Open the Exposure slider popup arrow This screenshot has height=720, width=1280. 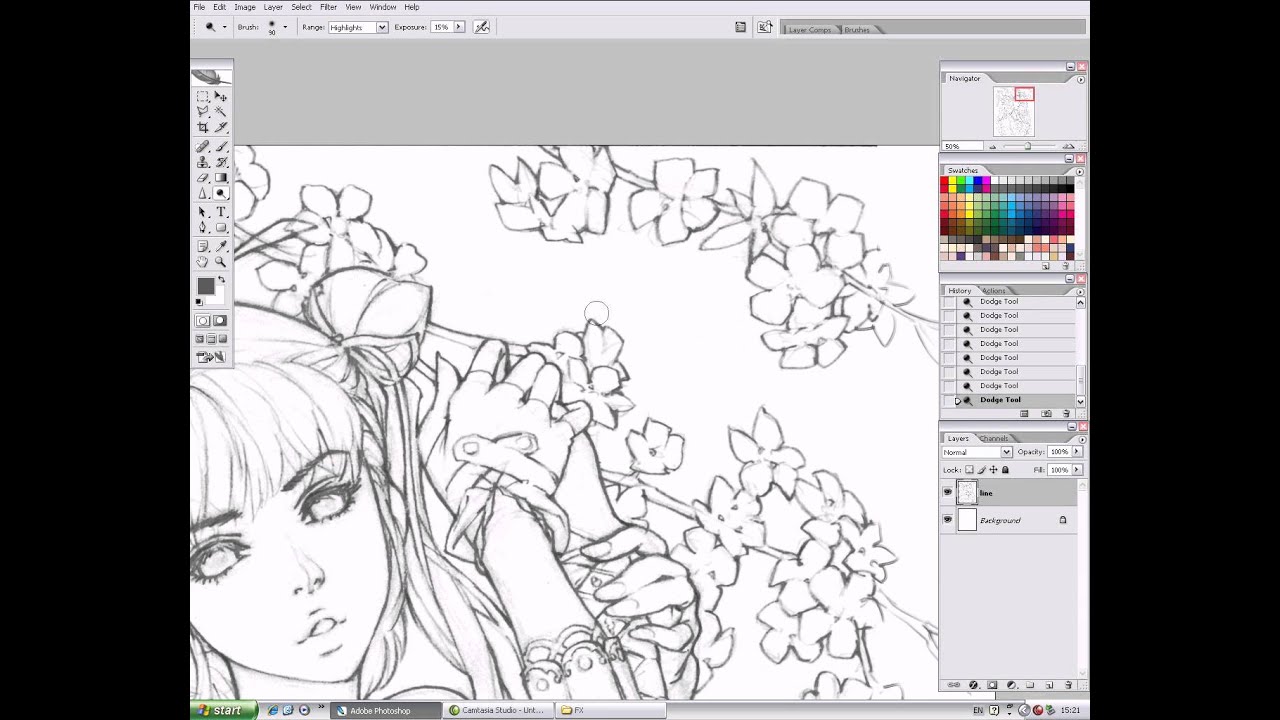tap(459, 27)
